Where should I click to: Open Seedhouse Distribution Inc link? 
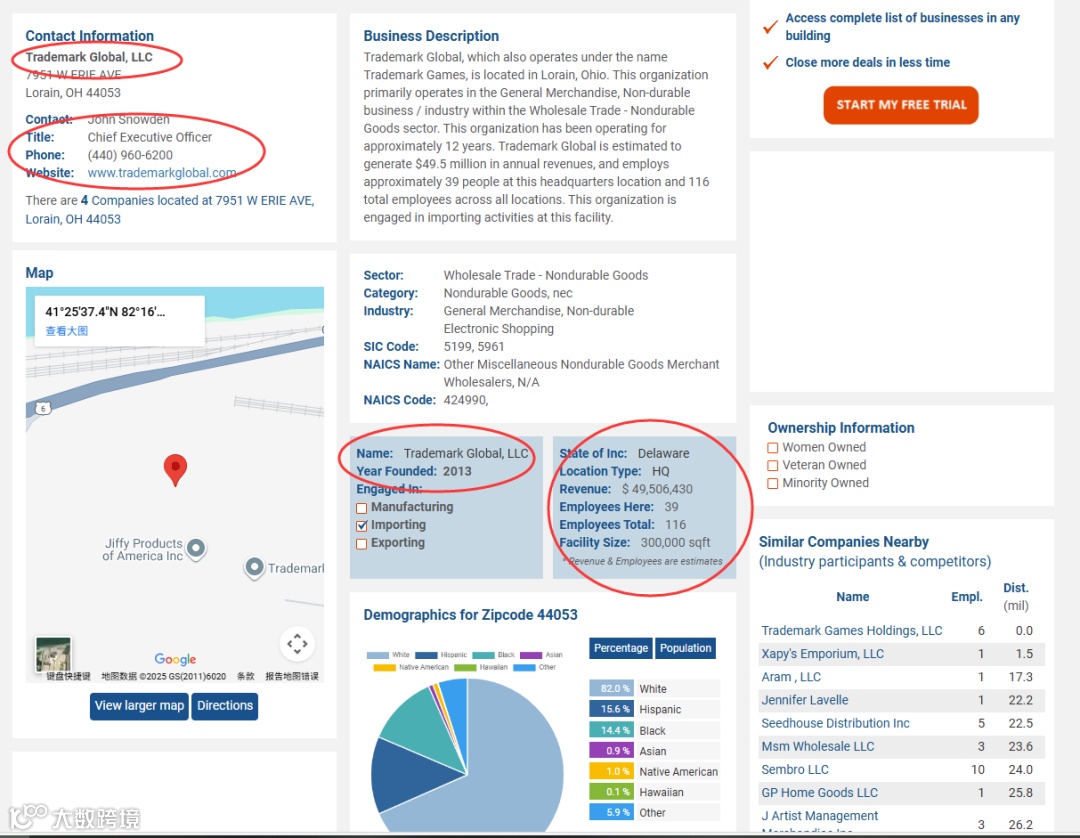tap(835, 723)
